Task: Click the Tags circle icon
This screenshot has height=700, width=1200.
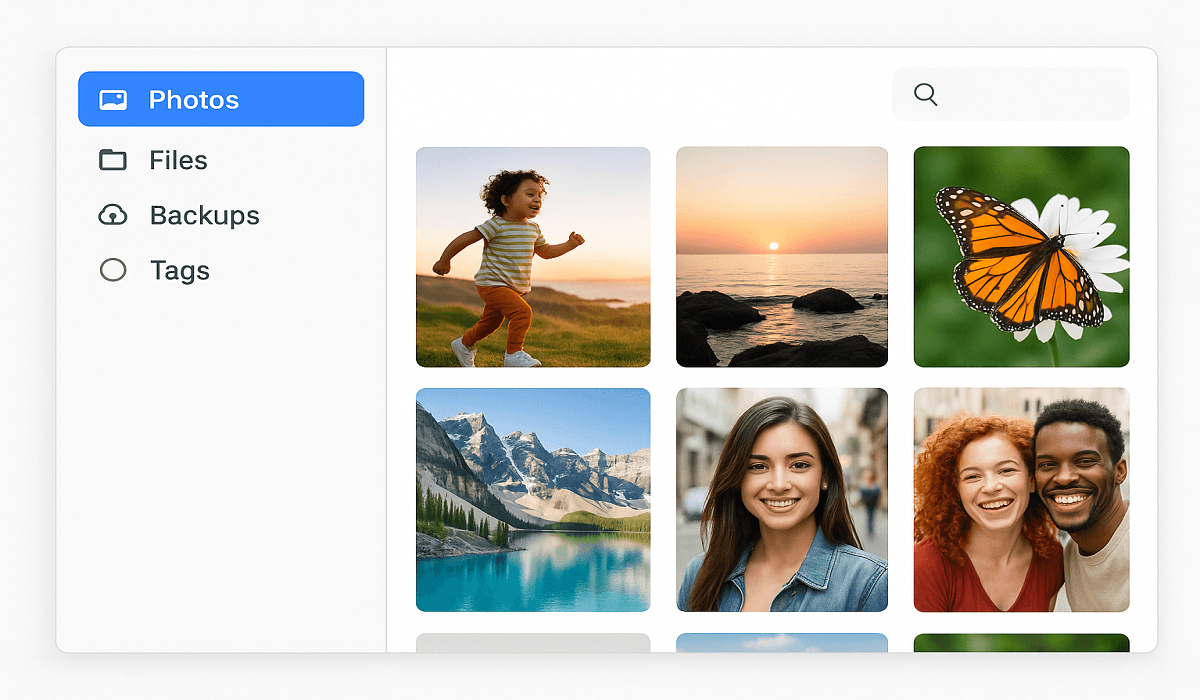Action: (113, 270)
